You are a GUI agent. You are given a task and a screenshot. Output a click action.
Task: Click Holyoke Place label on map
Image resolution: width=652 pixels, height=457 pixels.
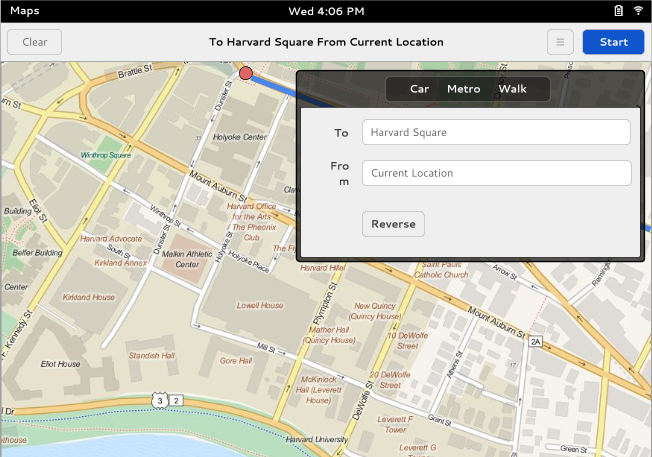pyautogui.click(x=249, y=262)
